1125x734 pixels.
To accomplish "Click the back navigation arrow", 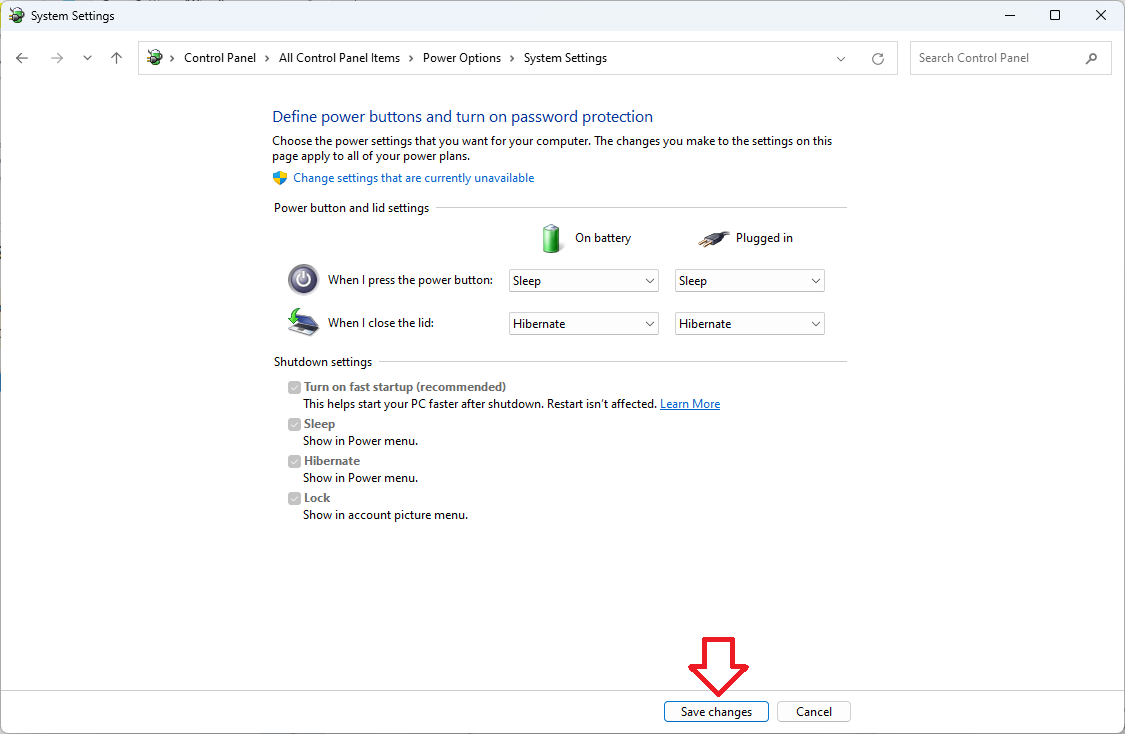I will 22,58.
